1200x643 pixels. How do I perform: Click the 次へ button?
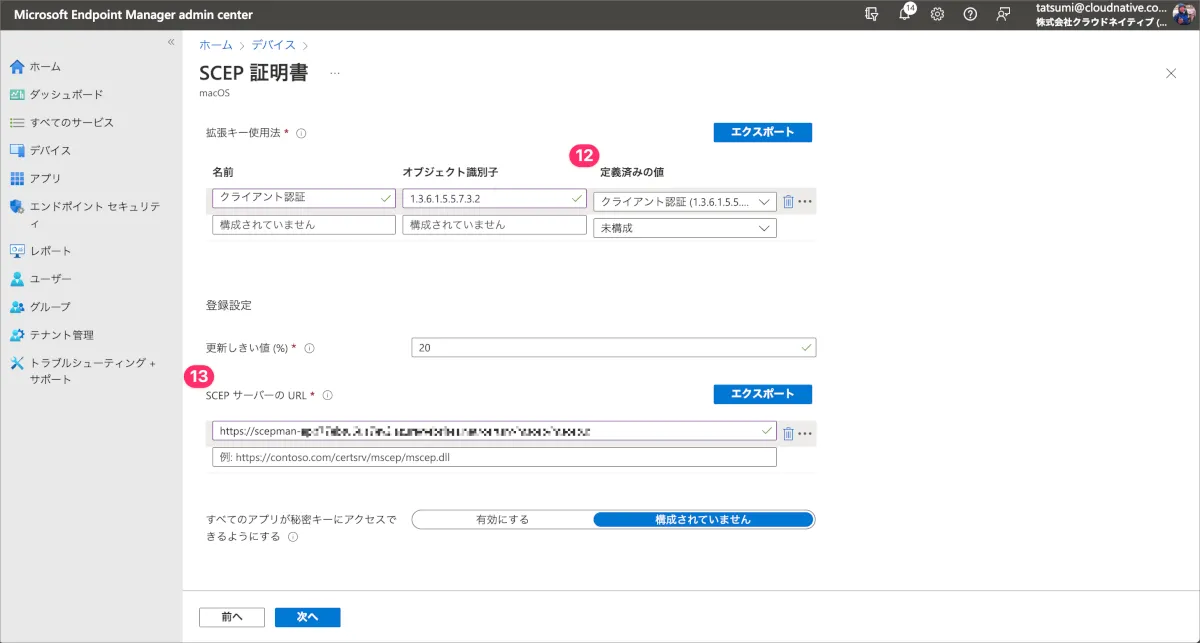[307, 617]
